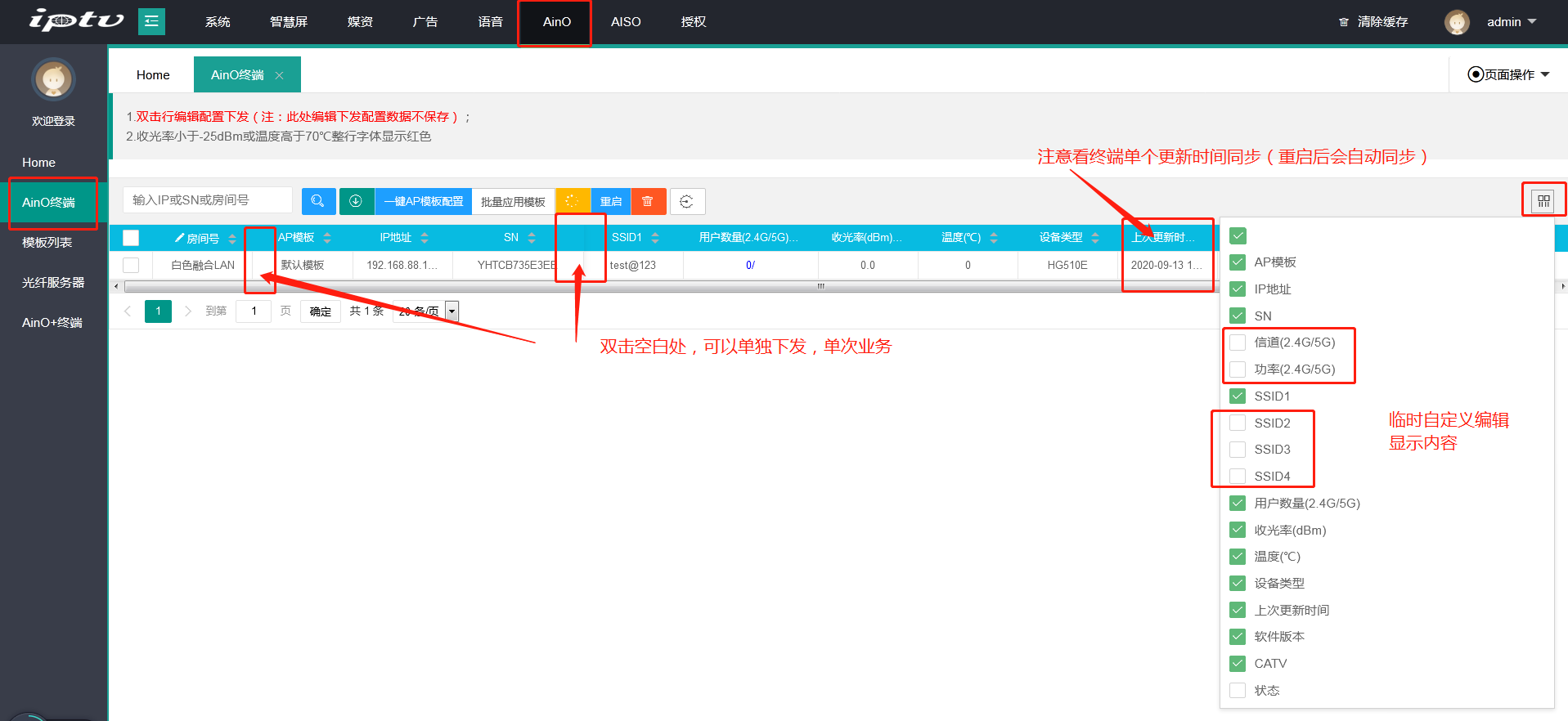Click the 一键AP模板配置 button
The height and width of the screenshot is (721, 1568).
tap(424, 201)
